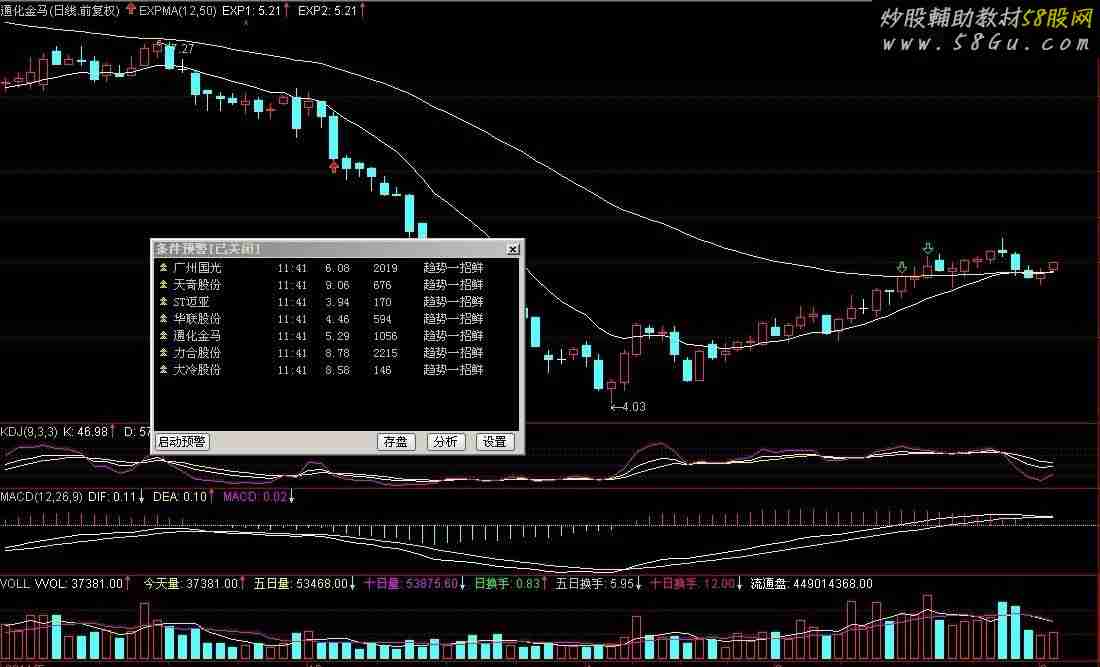Click the purple MACD: 0.02 readout

255,497
